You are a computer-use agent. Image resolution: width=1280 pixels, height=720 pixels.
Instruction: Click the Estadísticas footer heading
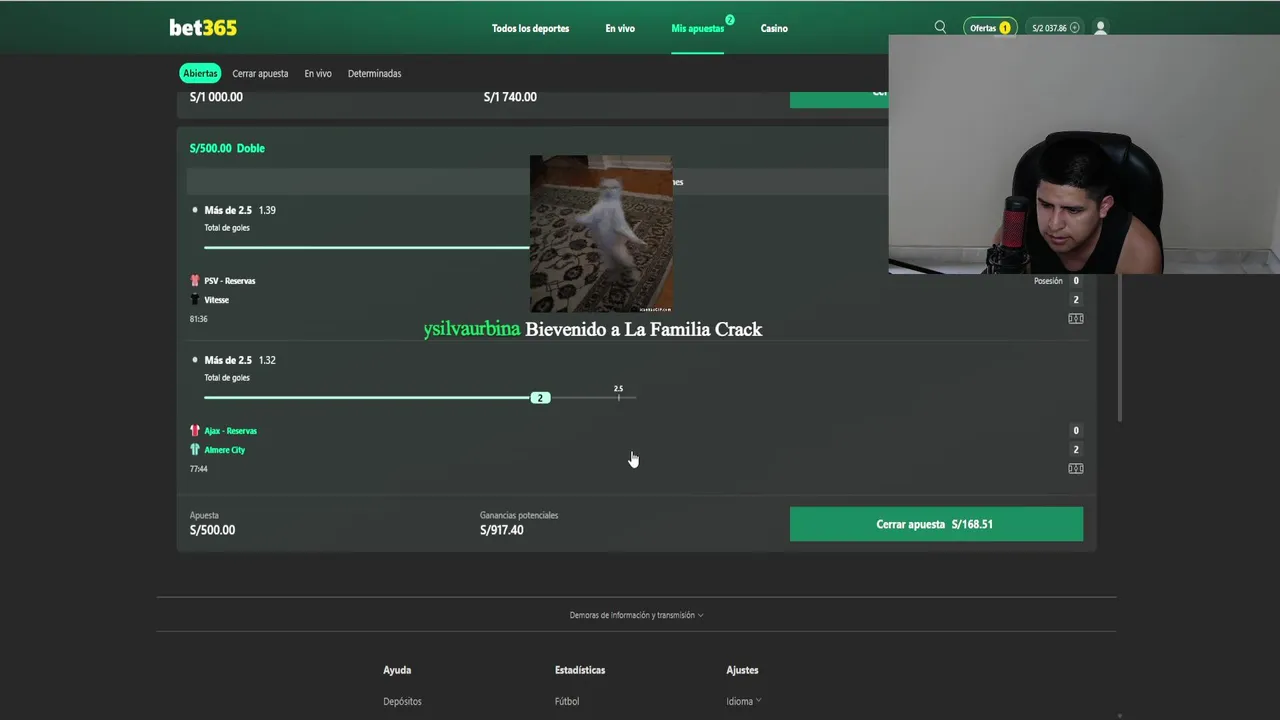tap(580, 670)
